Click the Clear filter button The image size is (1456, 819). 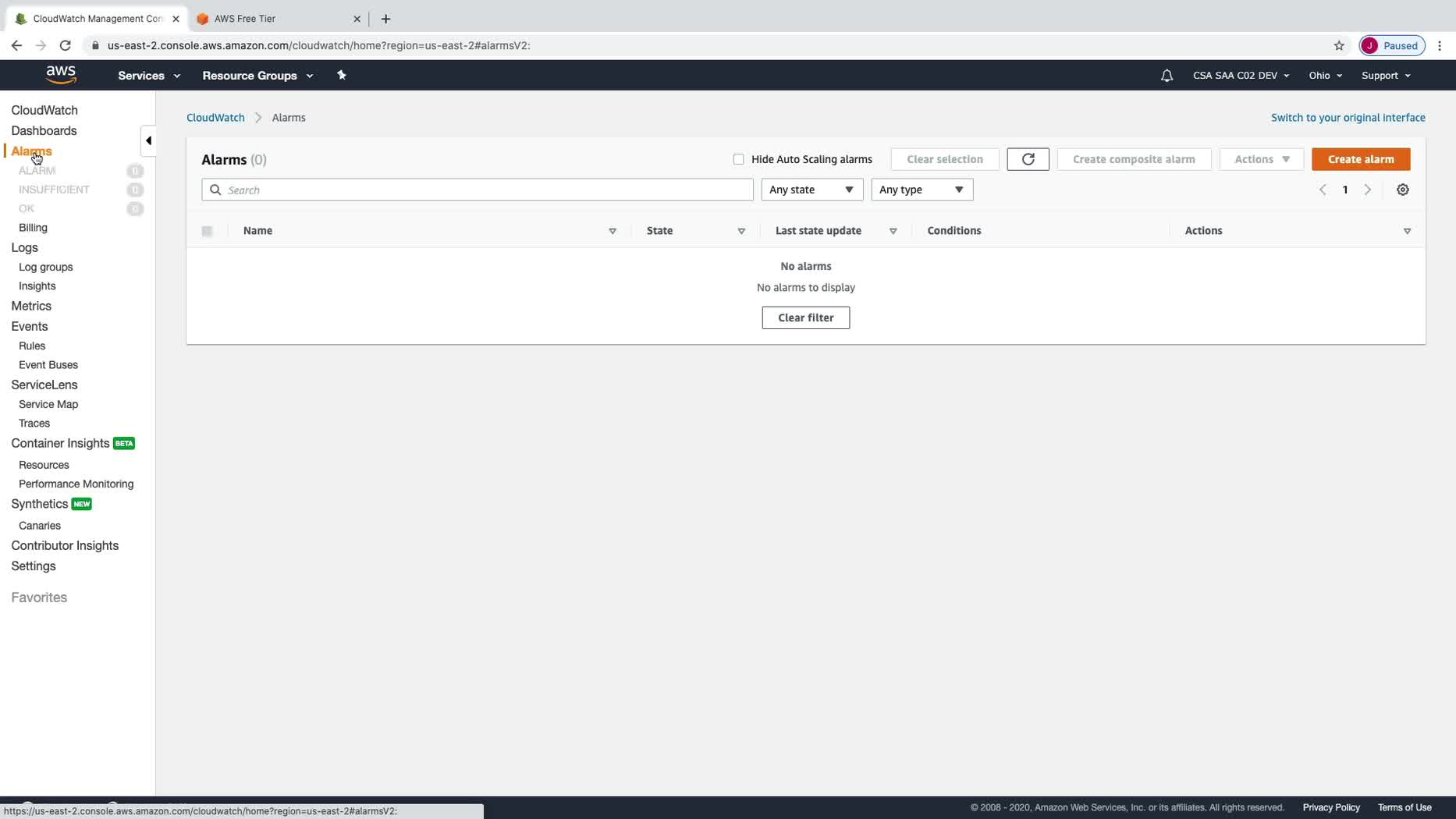pos(805,317)
